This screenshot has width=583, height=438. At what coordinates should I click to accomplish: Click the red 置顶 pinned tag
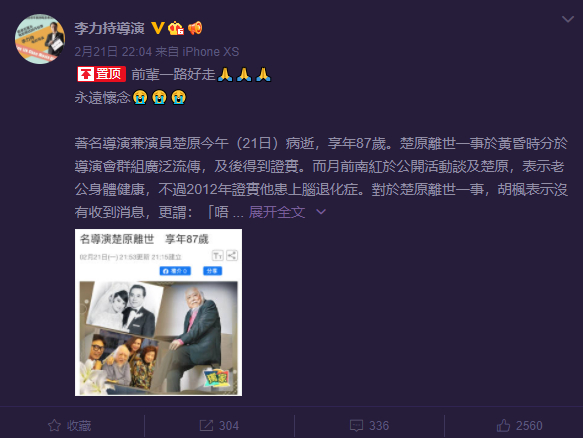101,74
